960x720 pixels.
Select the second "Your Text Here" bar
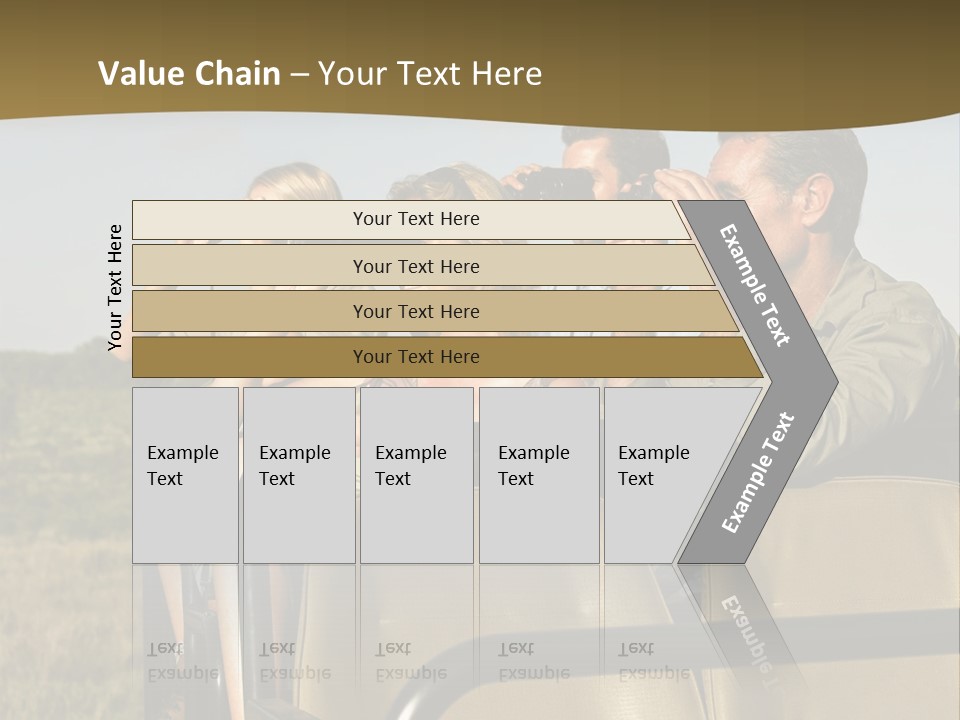(x=415, y=266)
